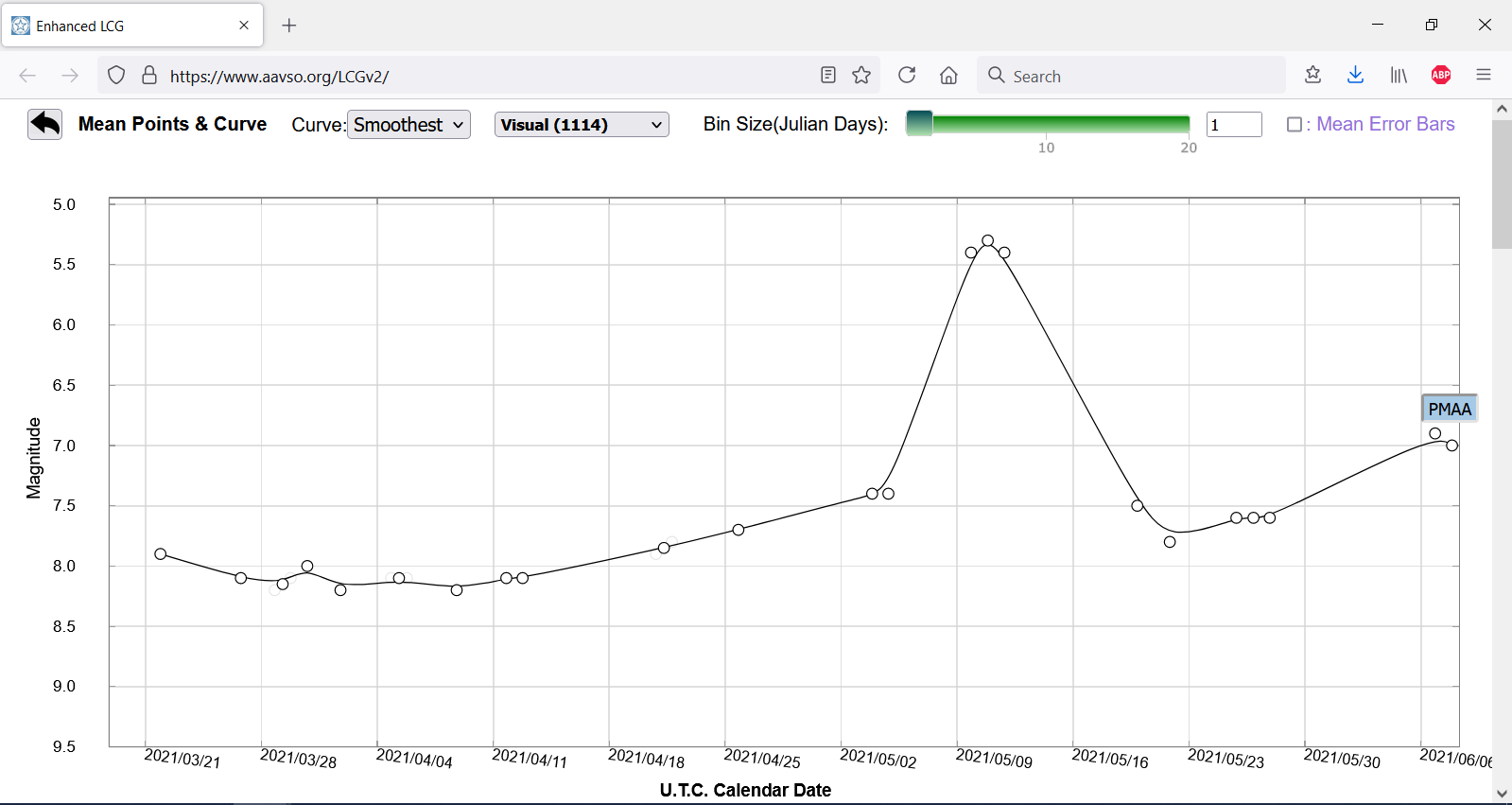1512x805 pixels.
Task: Click the peak data point near magnitude 5.3
Action: click(987, 241)
